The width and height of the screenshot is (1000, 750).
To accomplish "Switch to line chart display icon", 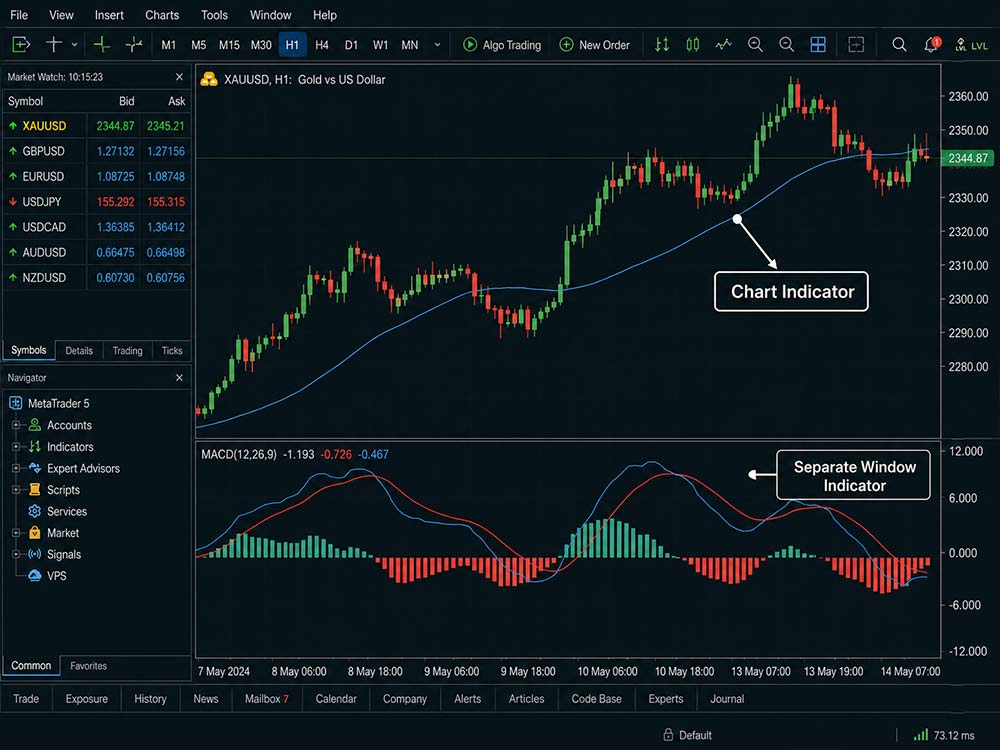I will point(723,45).
